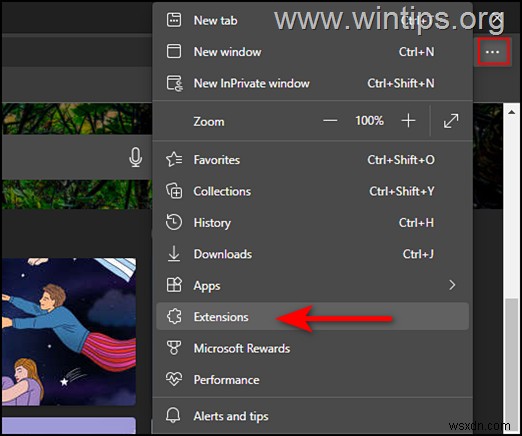This screenshot has height=436, width=522.
Task: Decrease zoom with the minus button
Action: click(x=330, y=121)
